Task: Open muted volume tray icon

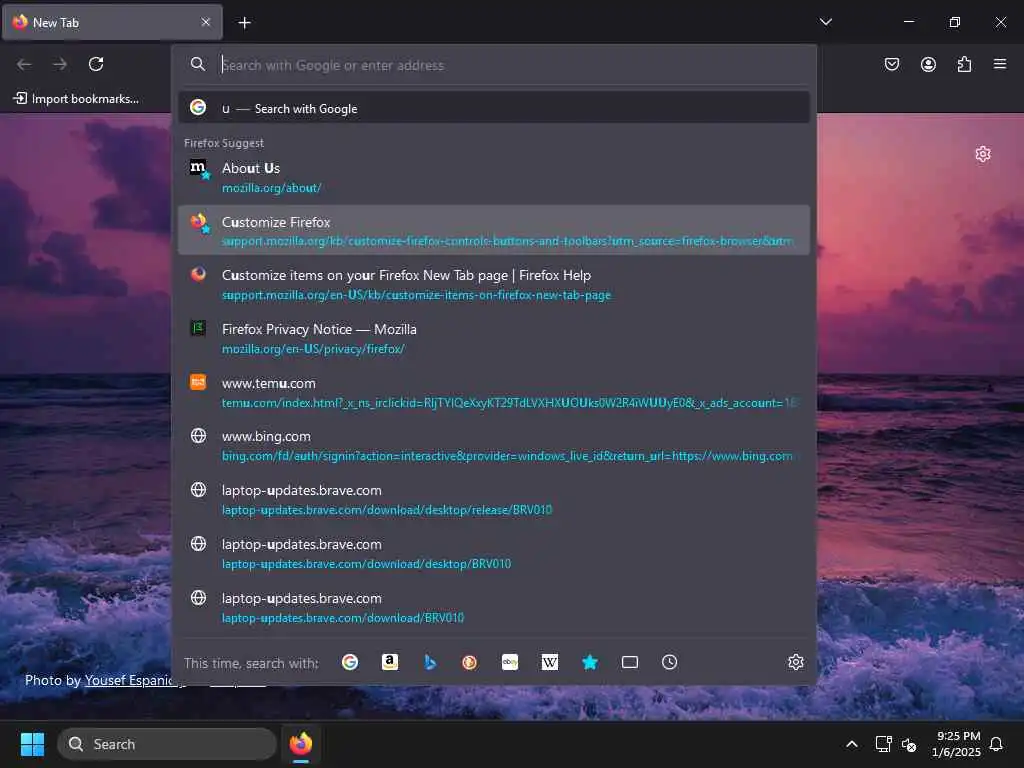Action: pos(908,744)
